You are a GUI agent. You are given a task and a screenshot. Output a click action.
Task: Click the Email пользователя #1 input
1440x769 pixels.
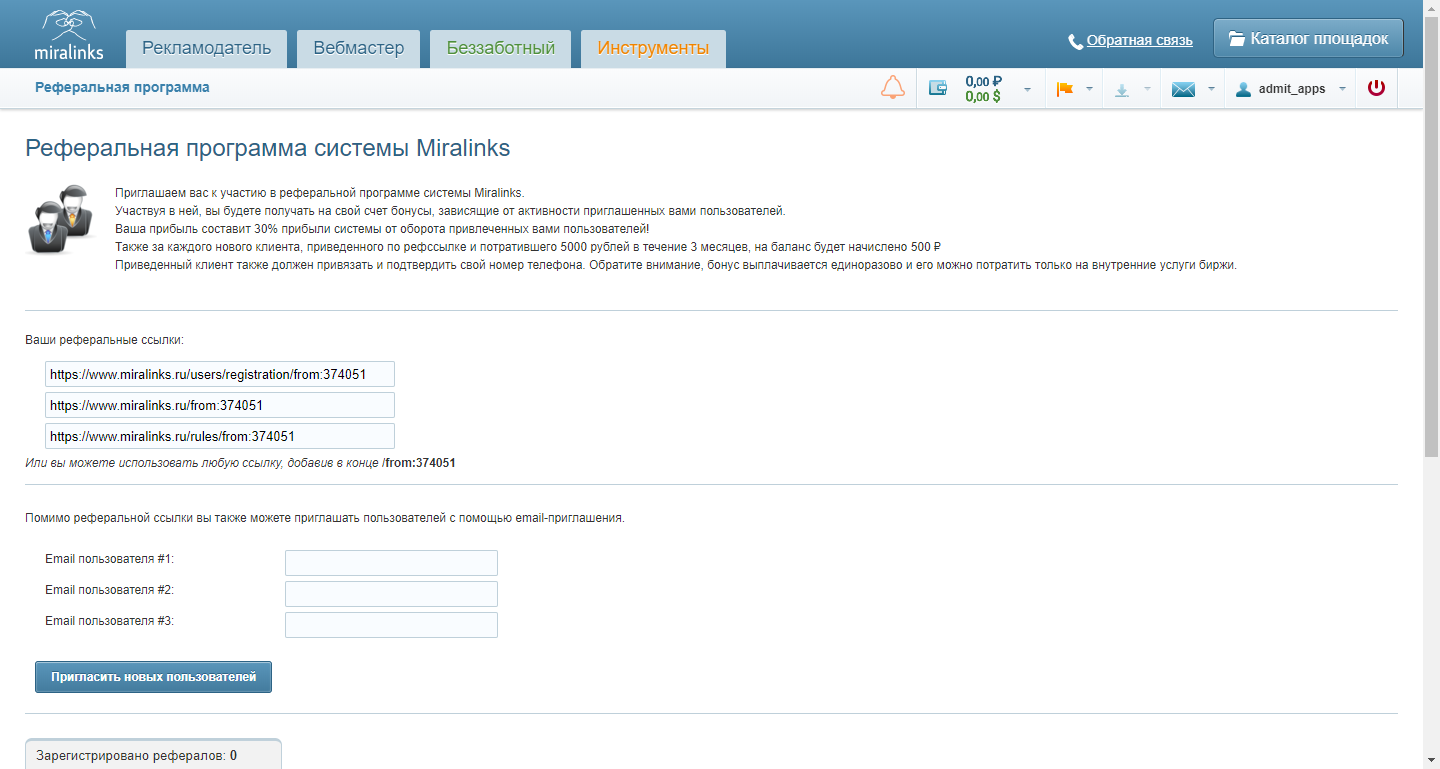click(391, 563)
